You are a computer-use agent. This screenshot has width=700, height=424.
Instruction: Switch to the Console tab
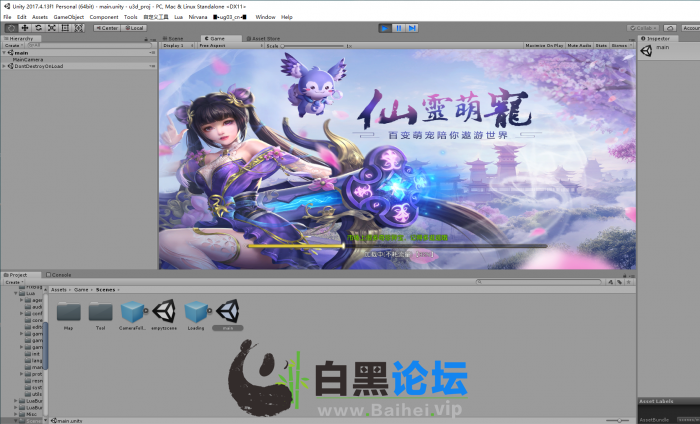(x=59, y=275)
